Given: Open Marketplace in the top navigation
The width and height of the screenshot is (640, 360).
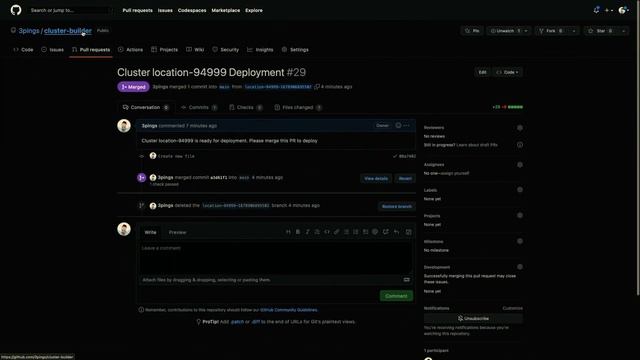Looking at the screenshot, I should [x=226, y=10].
